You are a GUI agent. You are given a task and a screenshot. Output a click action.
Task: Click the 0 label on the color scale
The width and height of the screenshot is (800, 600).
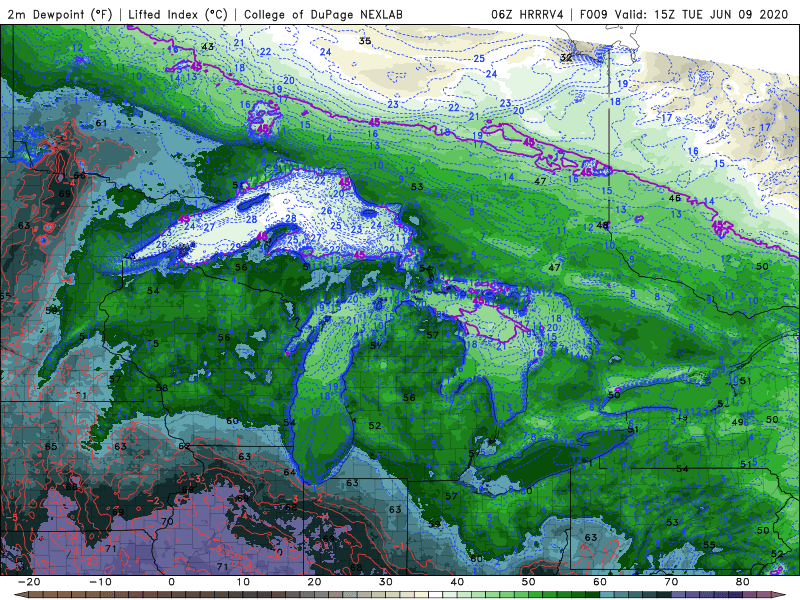171,582
